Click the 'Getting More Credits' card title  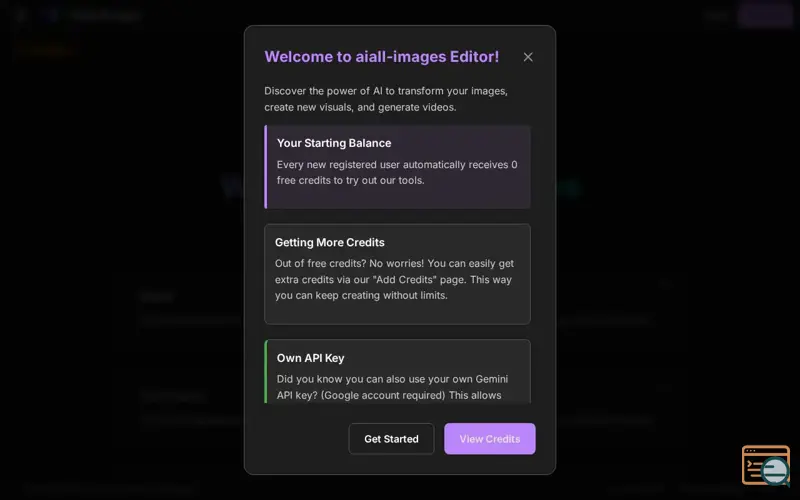pyautogui.click(x=330, y=242)
